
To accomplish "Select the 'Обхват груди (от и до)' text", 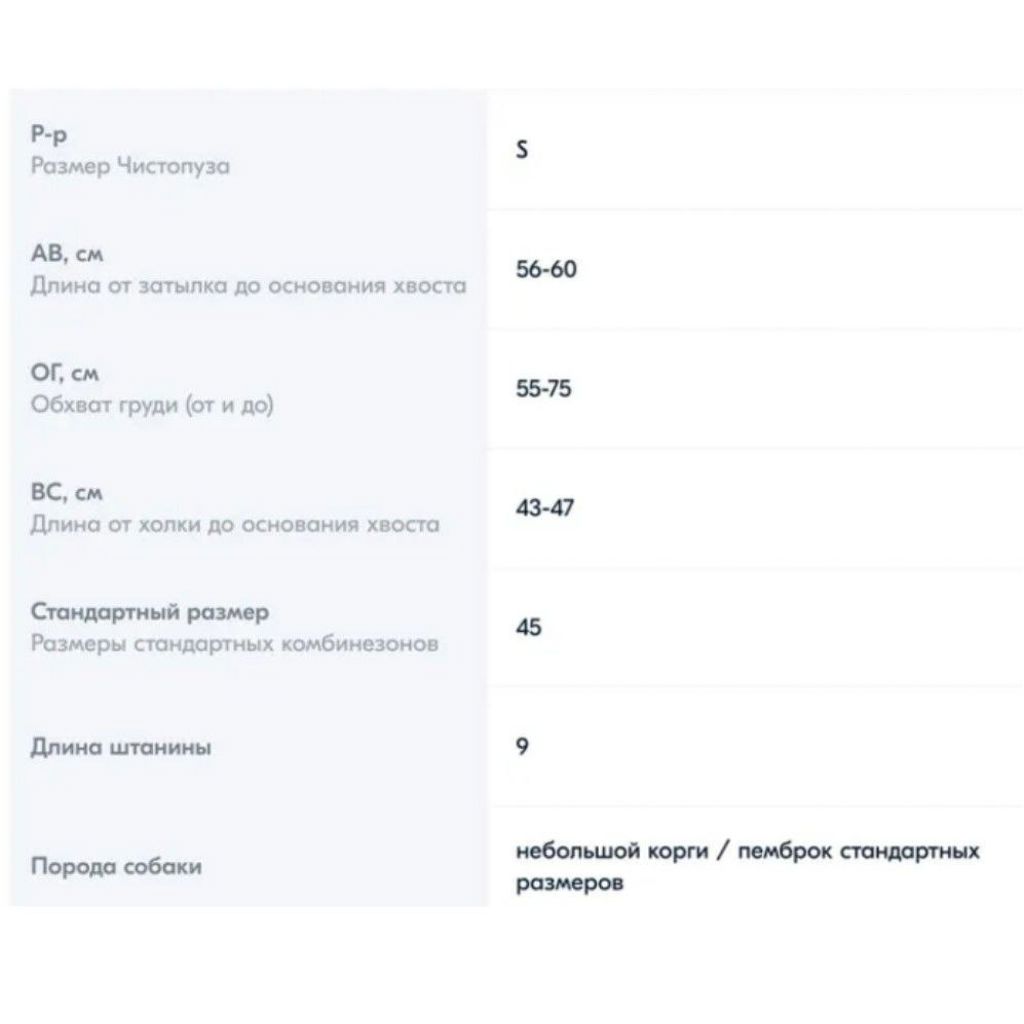I will 152,405.
